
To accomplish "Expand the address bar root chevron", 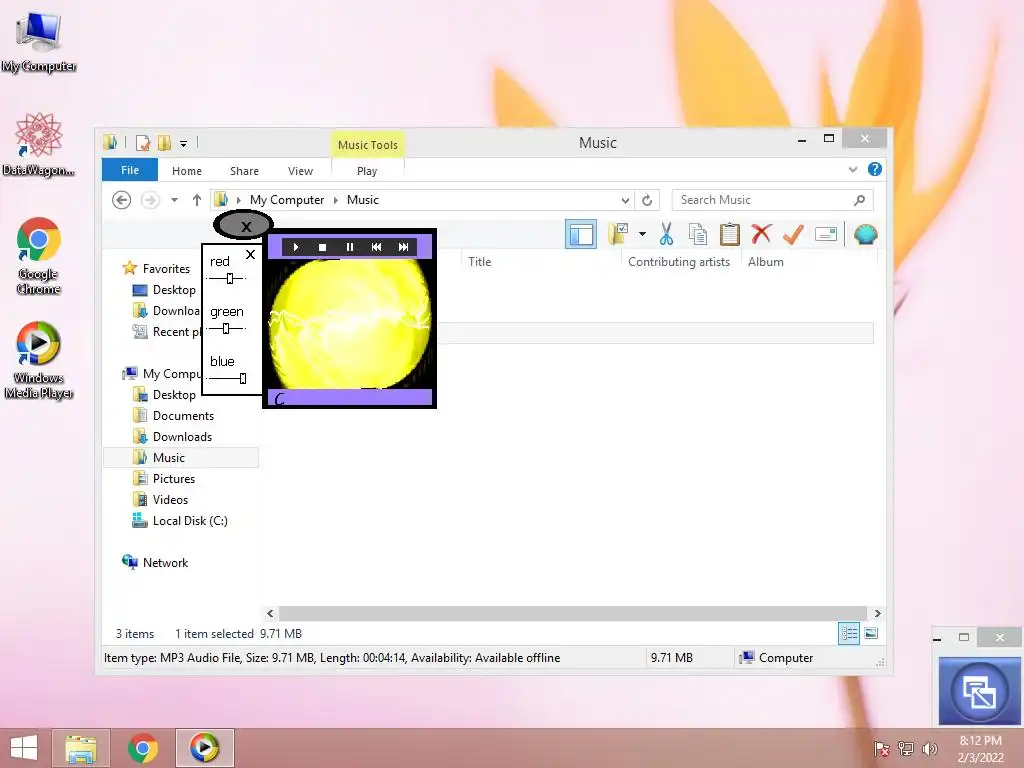I will [238, 200].
